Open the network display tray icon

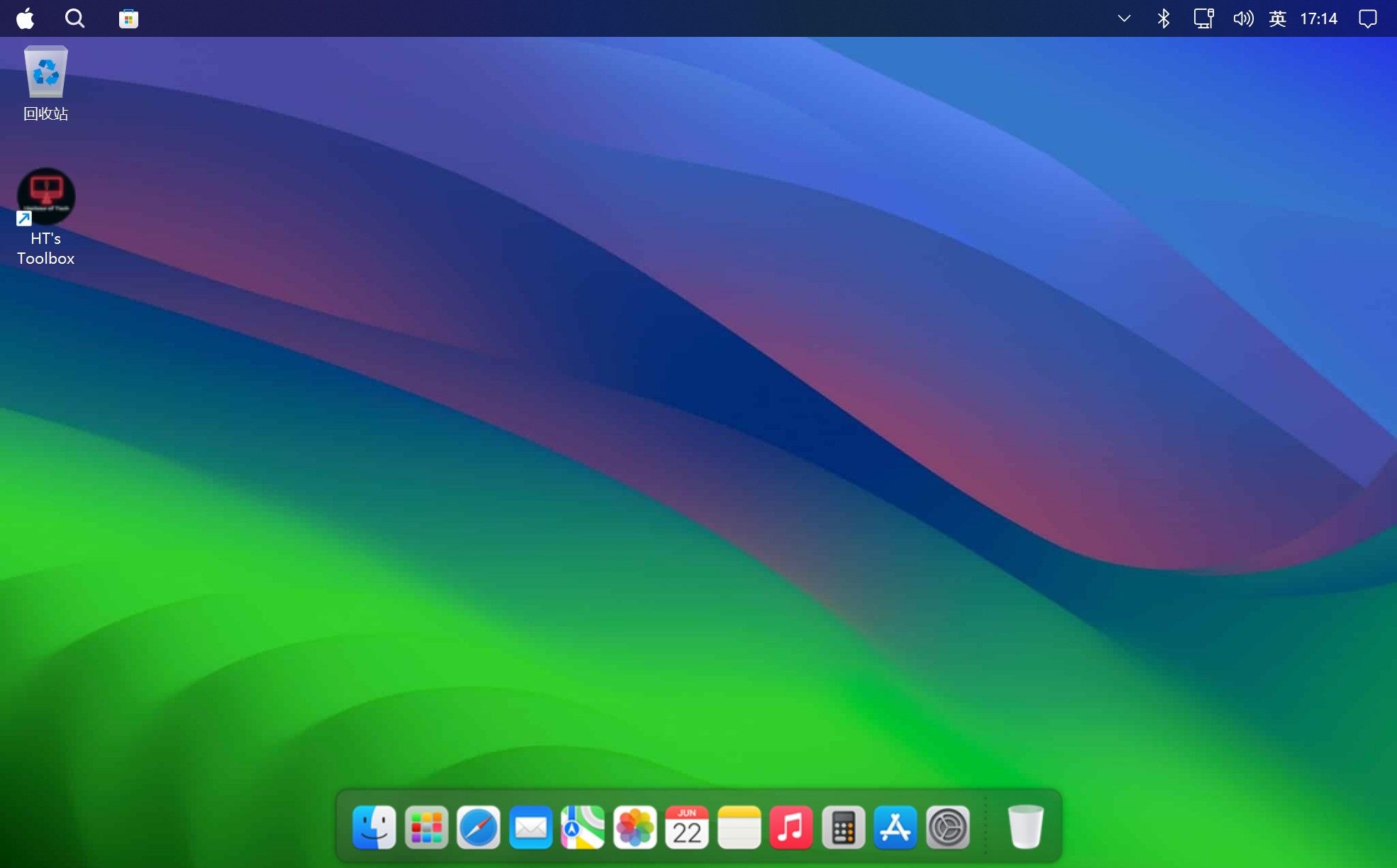(x=1203, y=18)
